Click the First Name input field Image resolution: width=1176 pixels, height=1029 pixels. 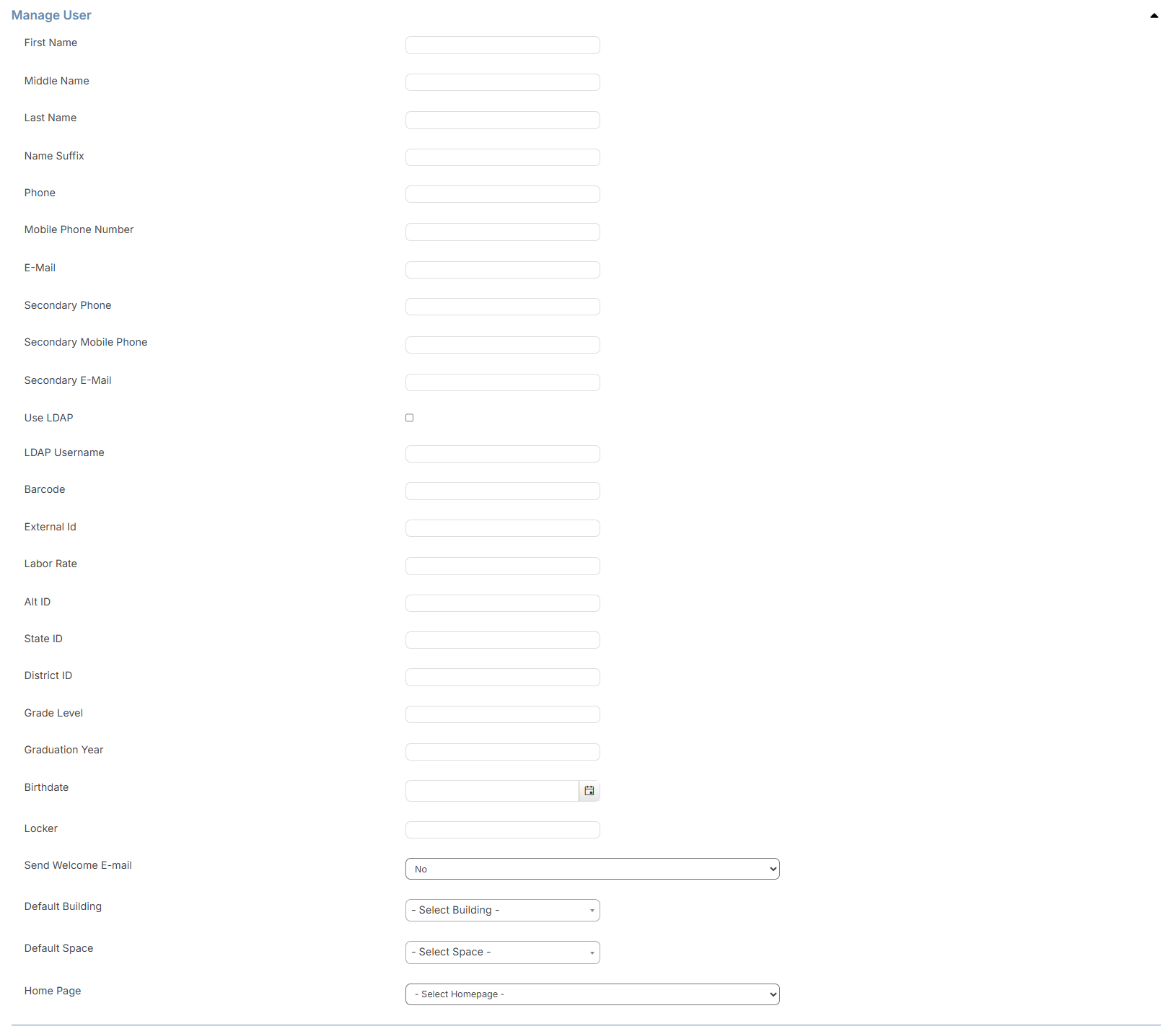pos(501,45)
